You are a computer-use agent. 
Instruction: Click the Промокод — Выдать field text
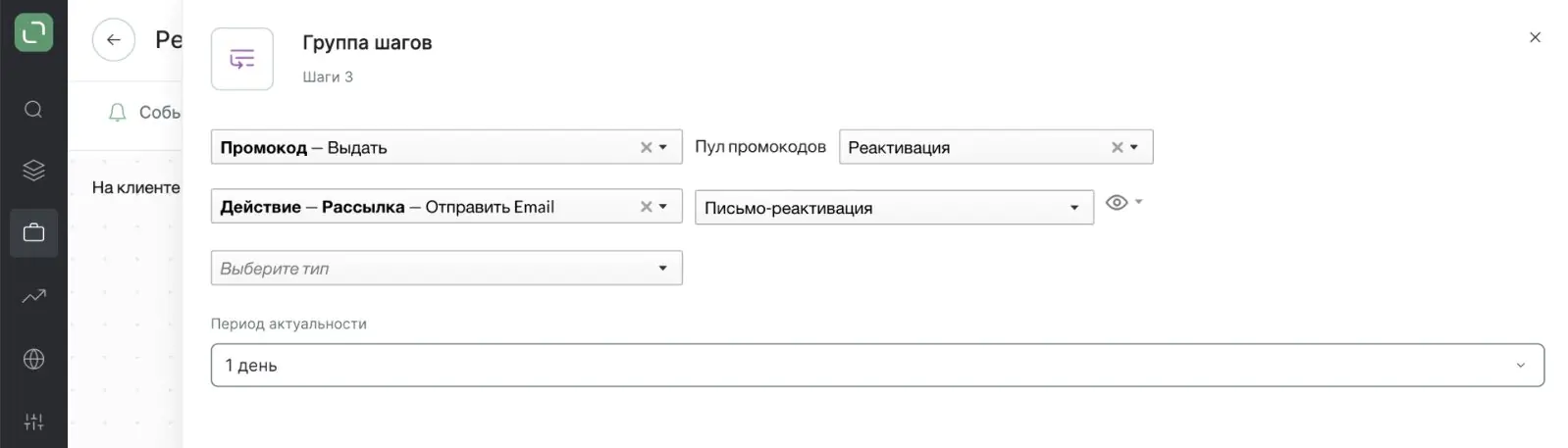pyautogui.click(x=303, y=148)
